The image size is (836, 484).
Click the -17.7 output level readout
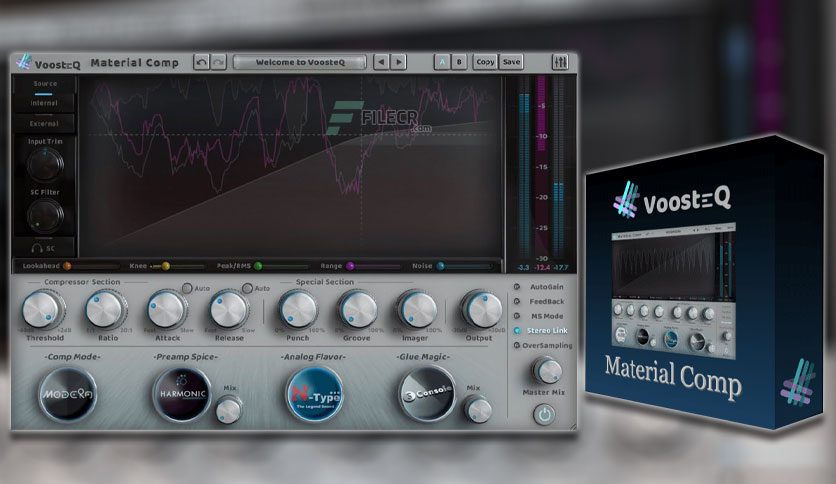(x=561, y=268)
